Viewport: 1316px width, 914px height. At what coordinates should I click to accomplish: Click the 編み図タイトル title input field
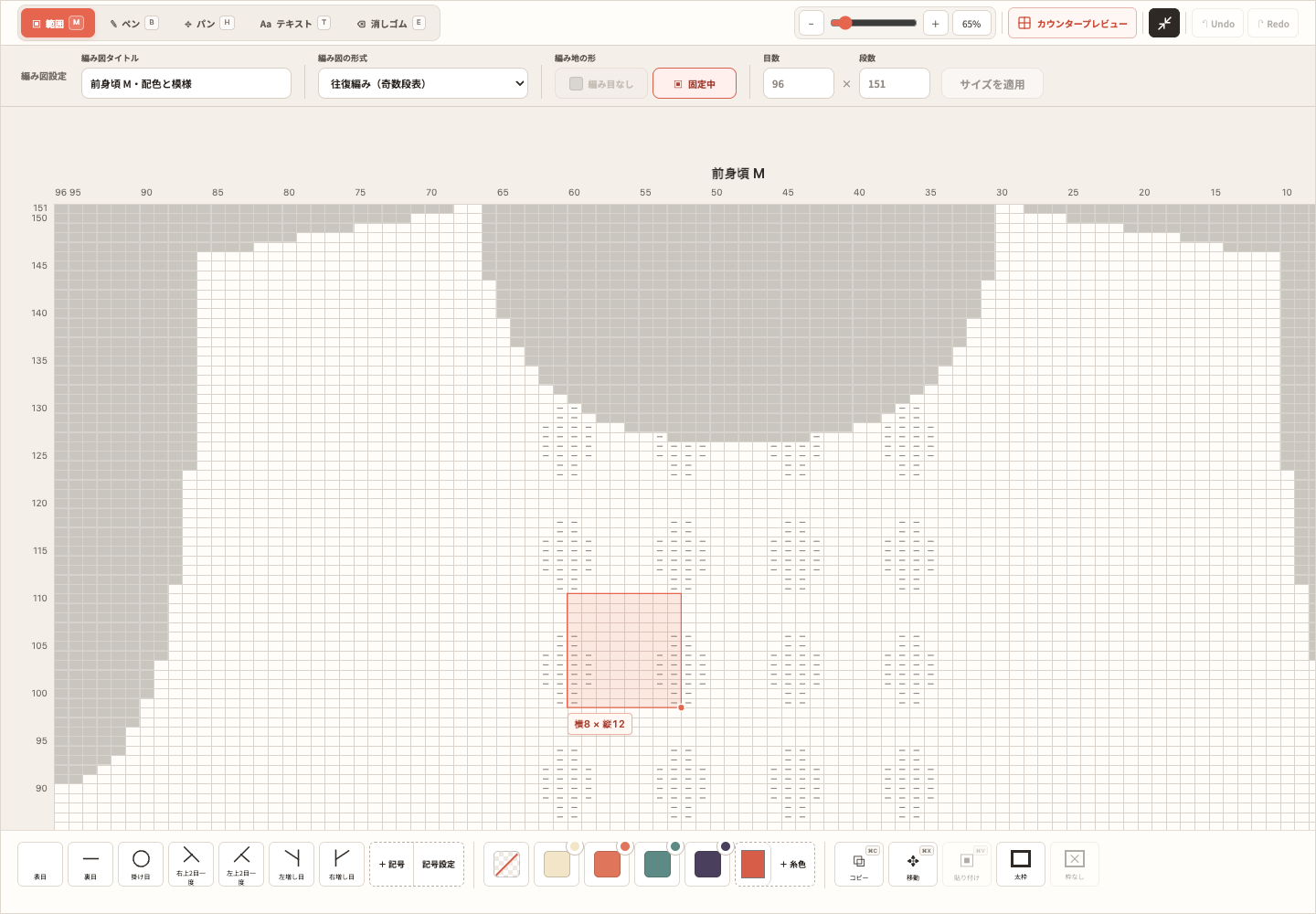tap(186, 83)
